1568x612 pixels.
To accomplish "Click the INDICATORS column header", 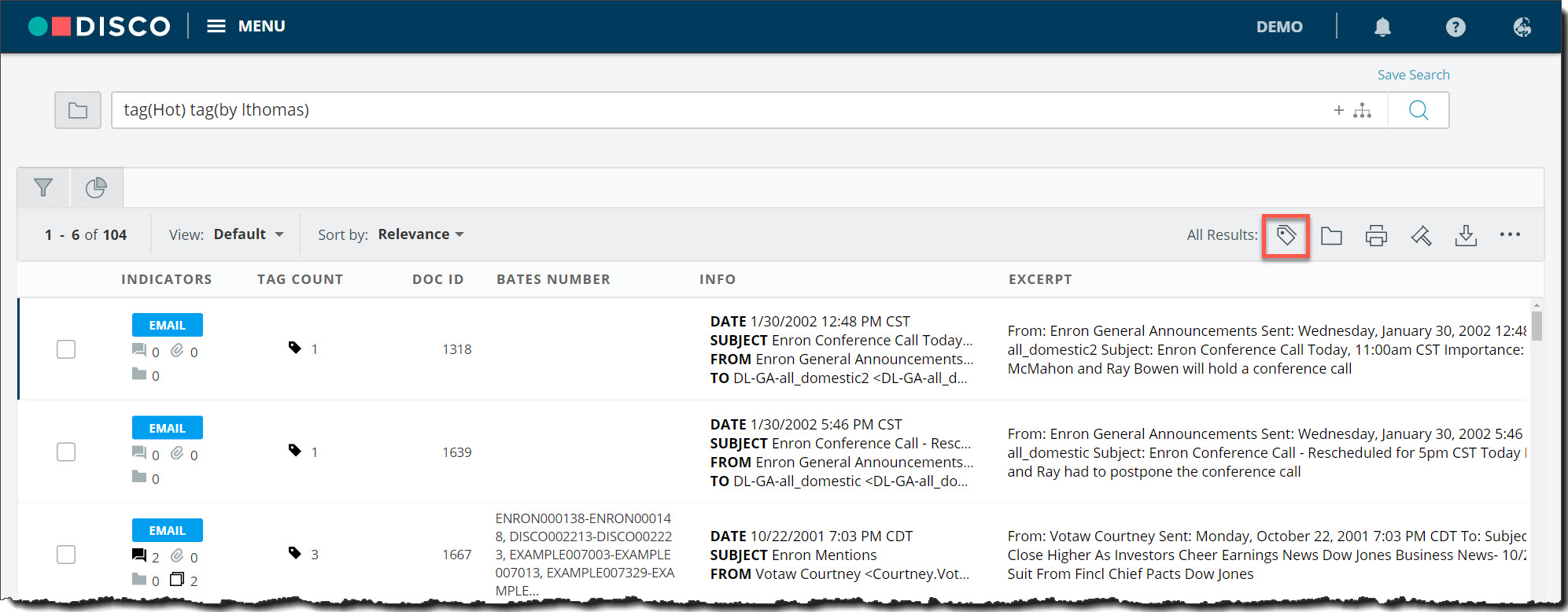I will tap(167, 279).
